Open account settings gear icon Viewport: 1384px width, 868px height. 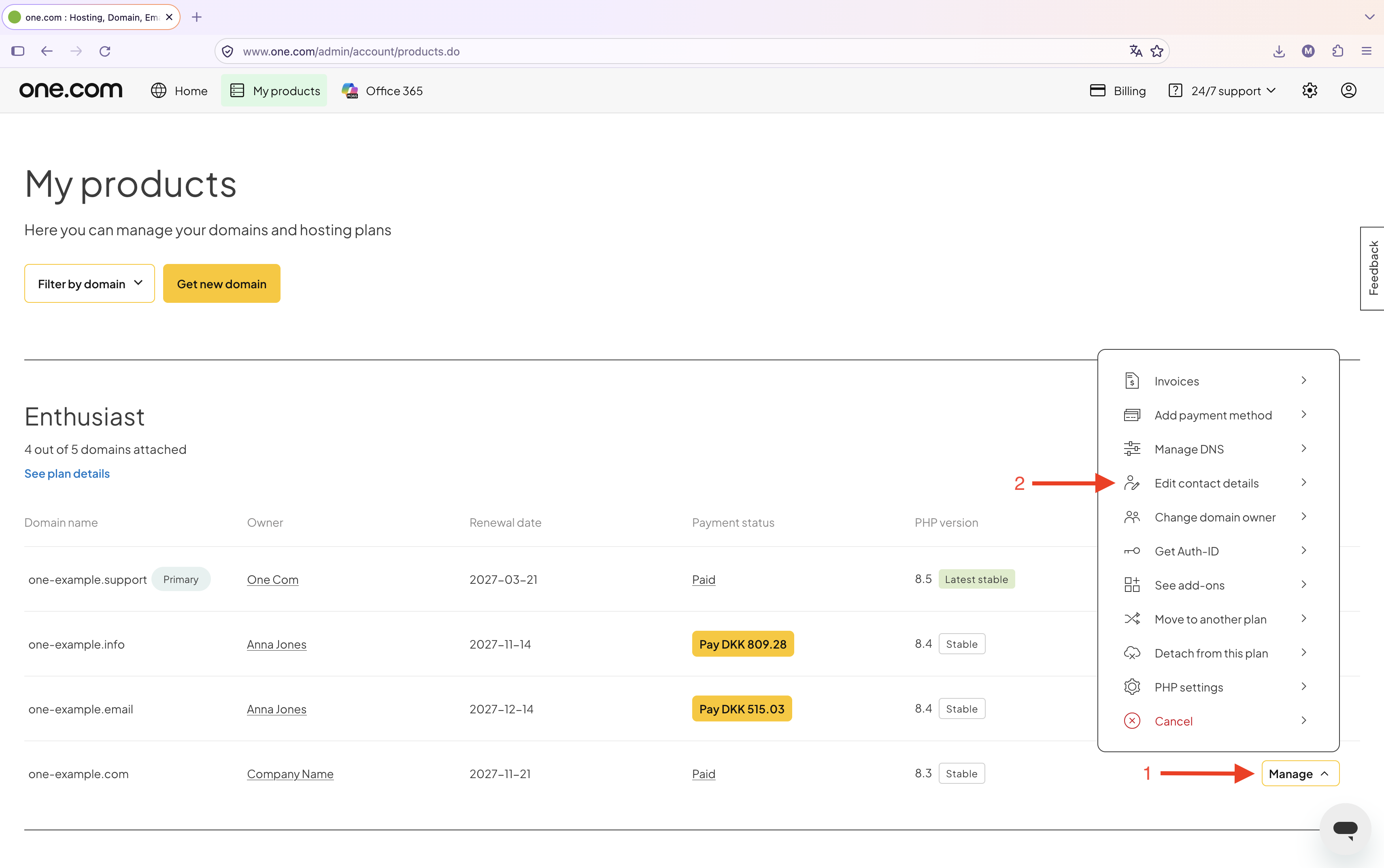point(1310,91)
